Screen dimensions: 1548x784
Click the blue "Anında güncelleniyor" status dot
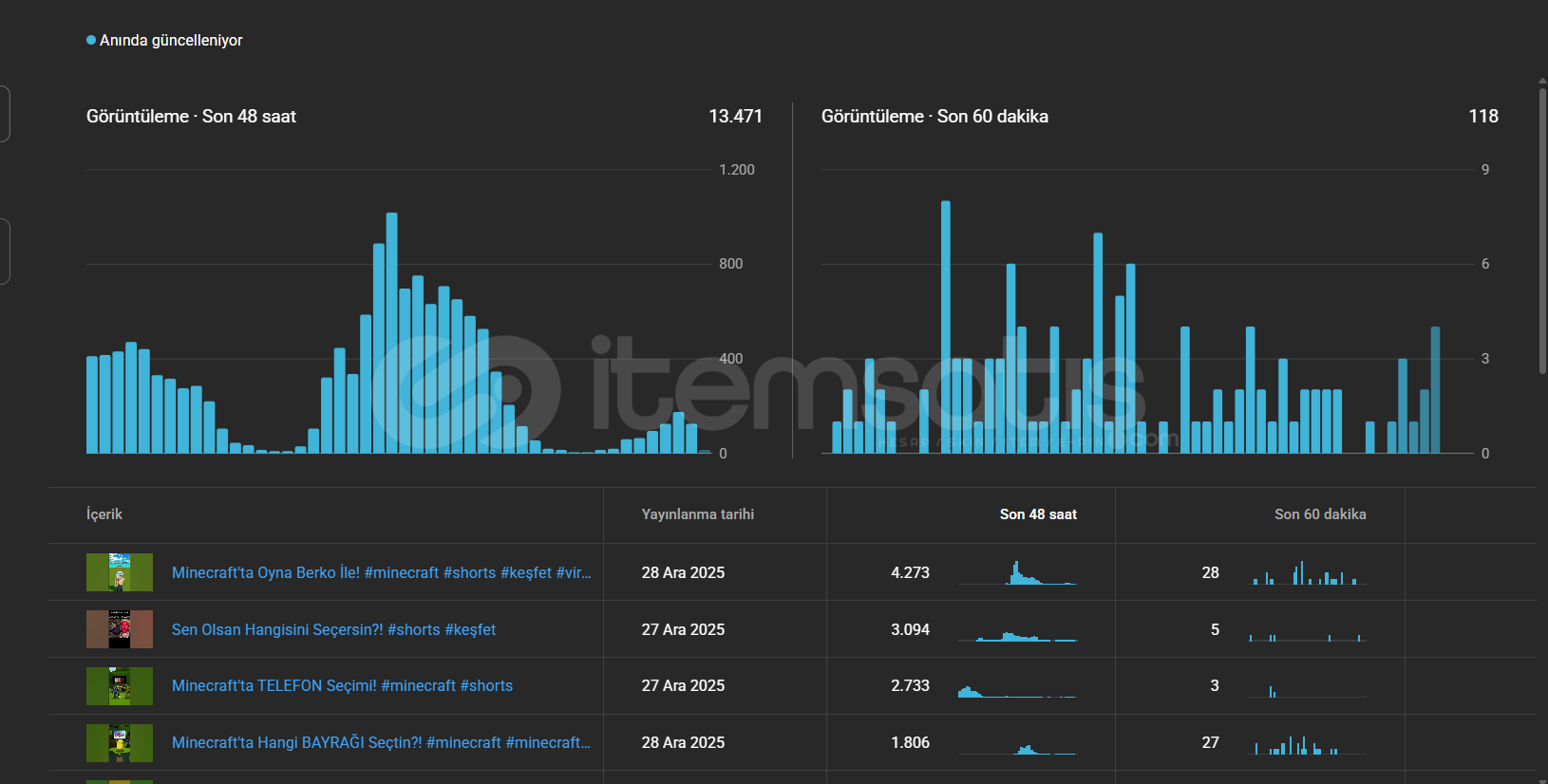(91, 40)
